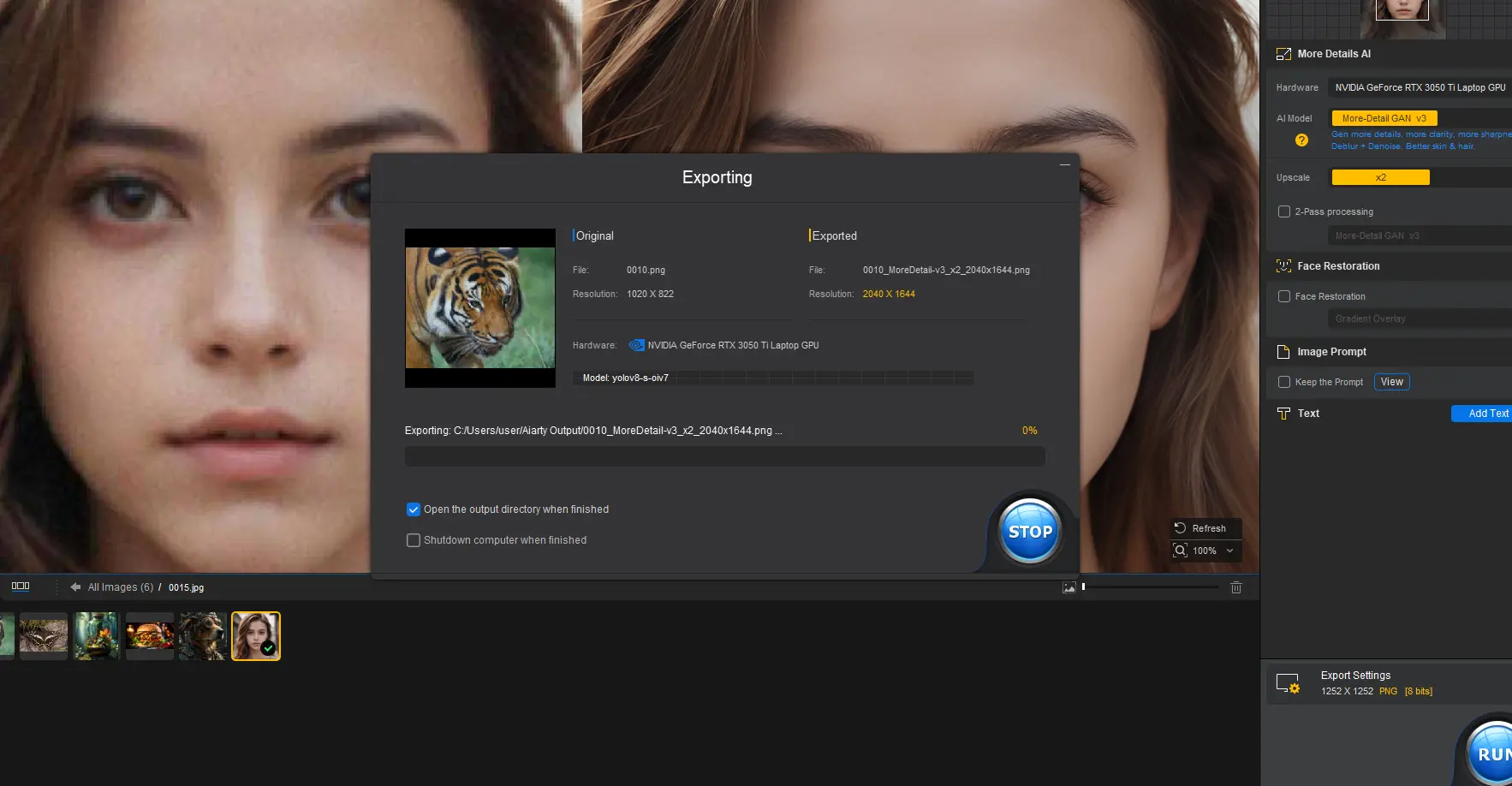Toggle 2-Pass processing checkbox
1512x786 pixels.
coord(1284,211)
